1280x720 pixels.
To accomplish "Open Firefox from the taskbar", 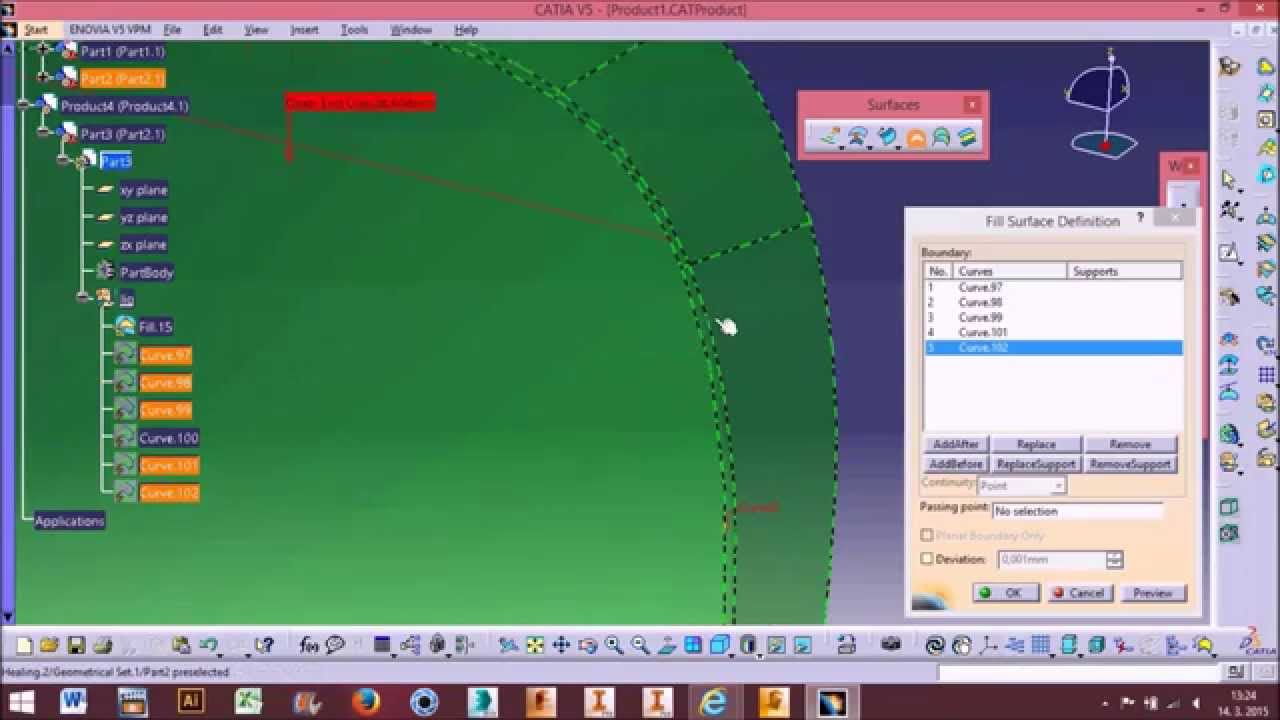I will pyautogui.click(x=366, y=702).
